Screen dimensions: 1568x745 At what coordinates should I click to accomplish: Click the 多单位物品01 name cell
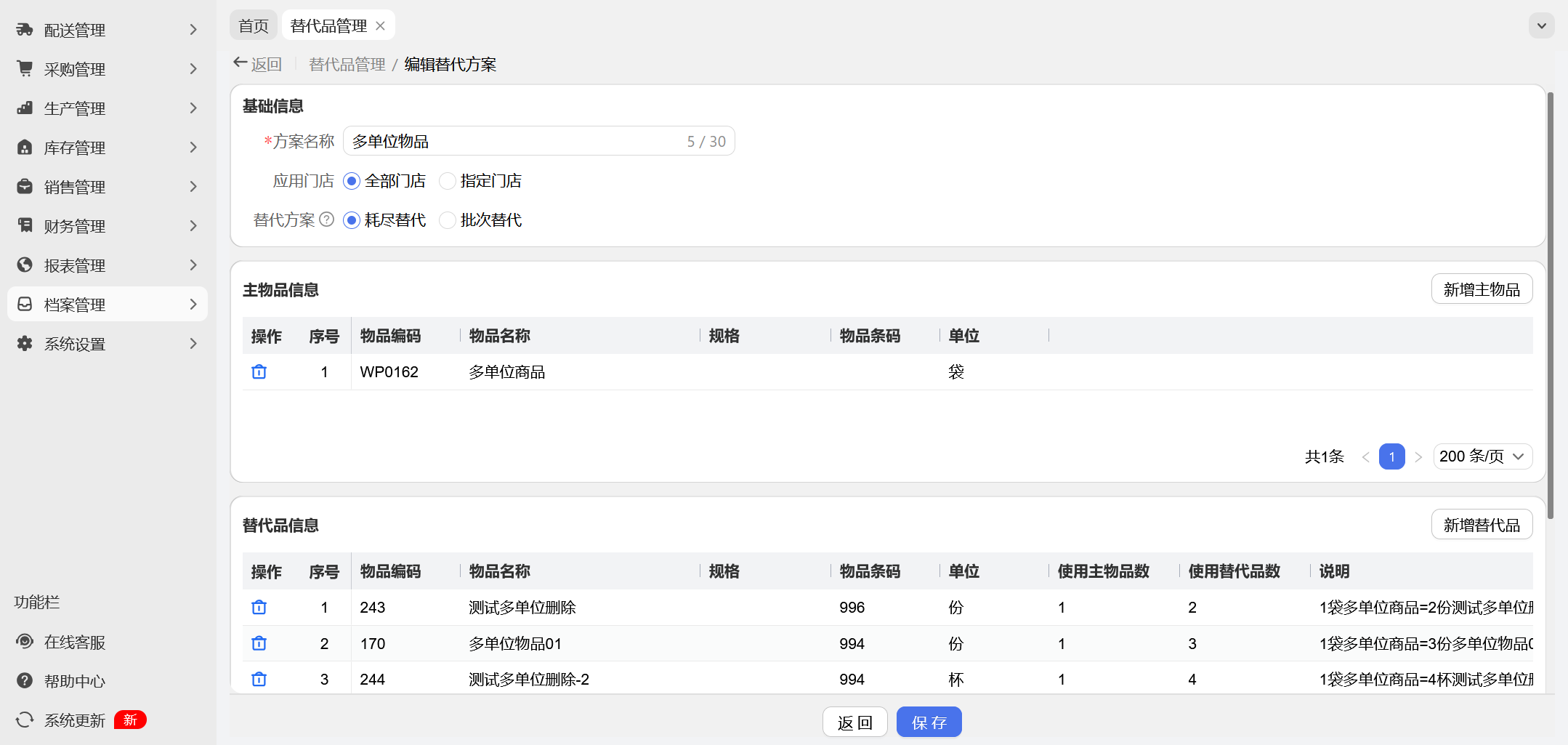coord(515,644)
